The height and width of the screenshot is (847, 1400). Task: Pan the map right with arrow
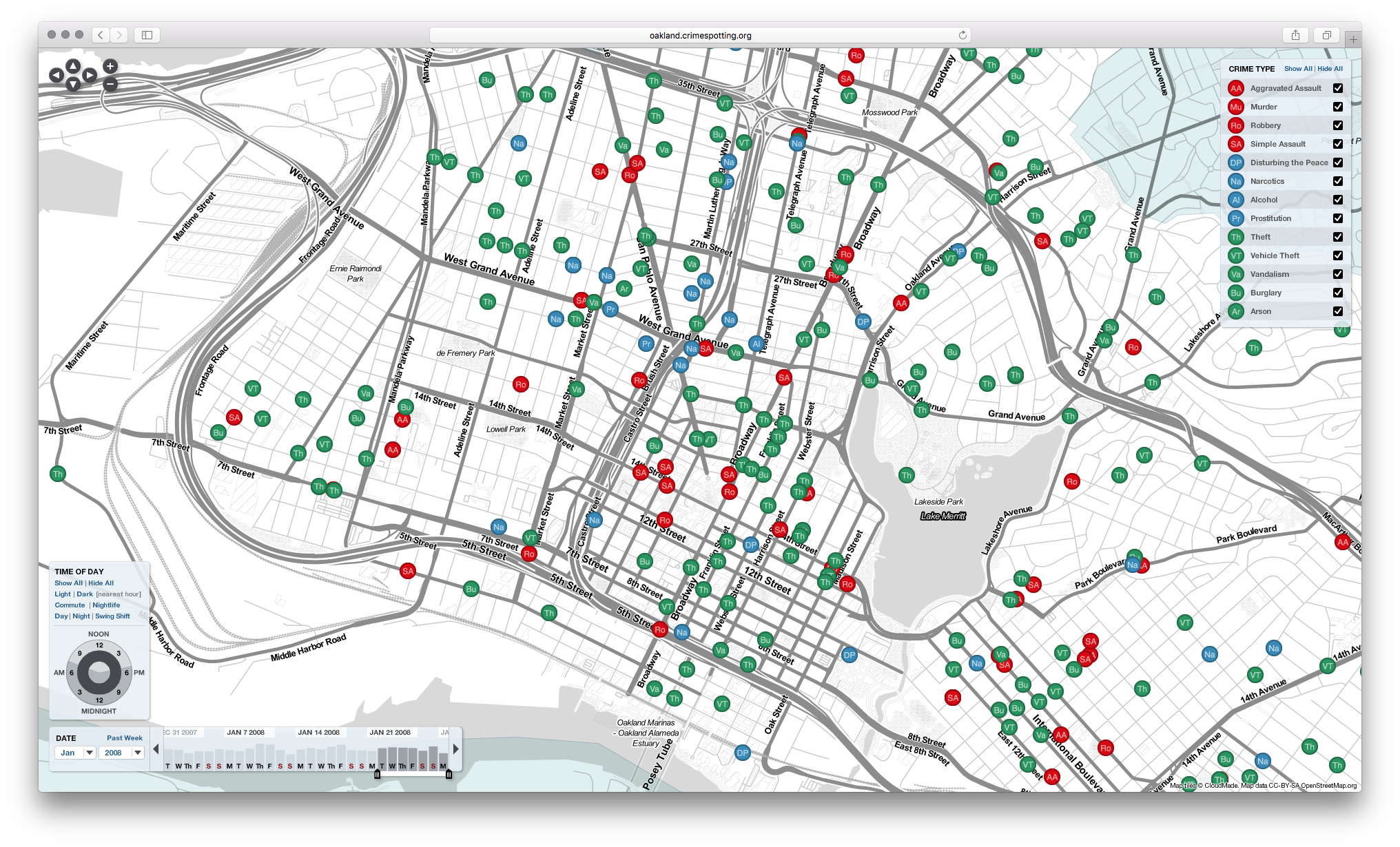click(90, 76)
